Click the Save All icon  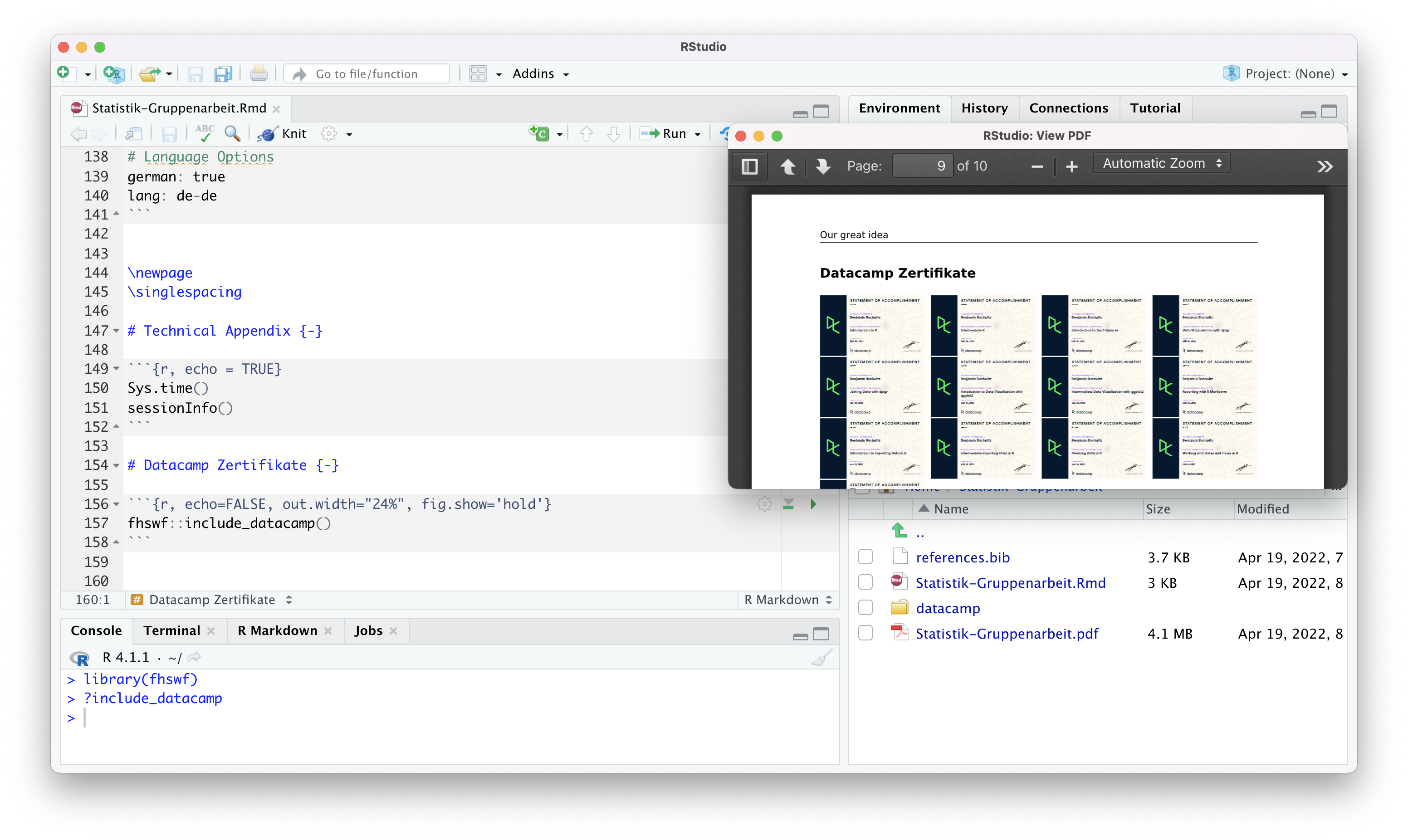point(223,74)
